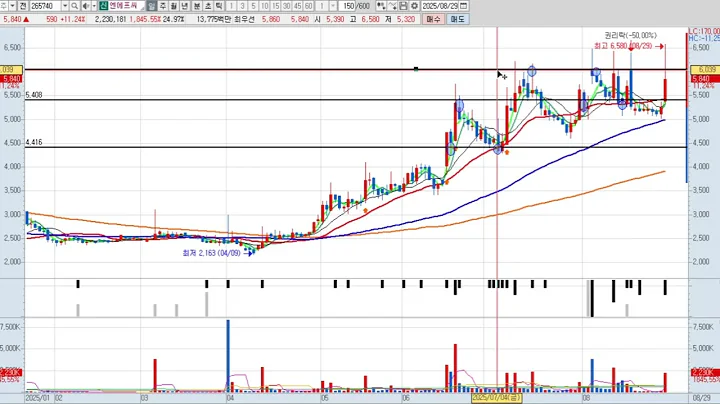720x404 pixels.
Task: Open the small dropdown arrow beside 주 in the top-left corner
Action: pyautogui.click(x=12, y=6)
